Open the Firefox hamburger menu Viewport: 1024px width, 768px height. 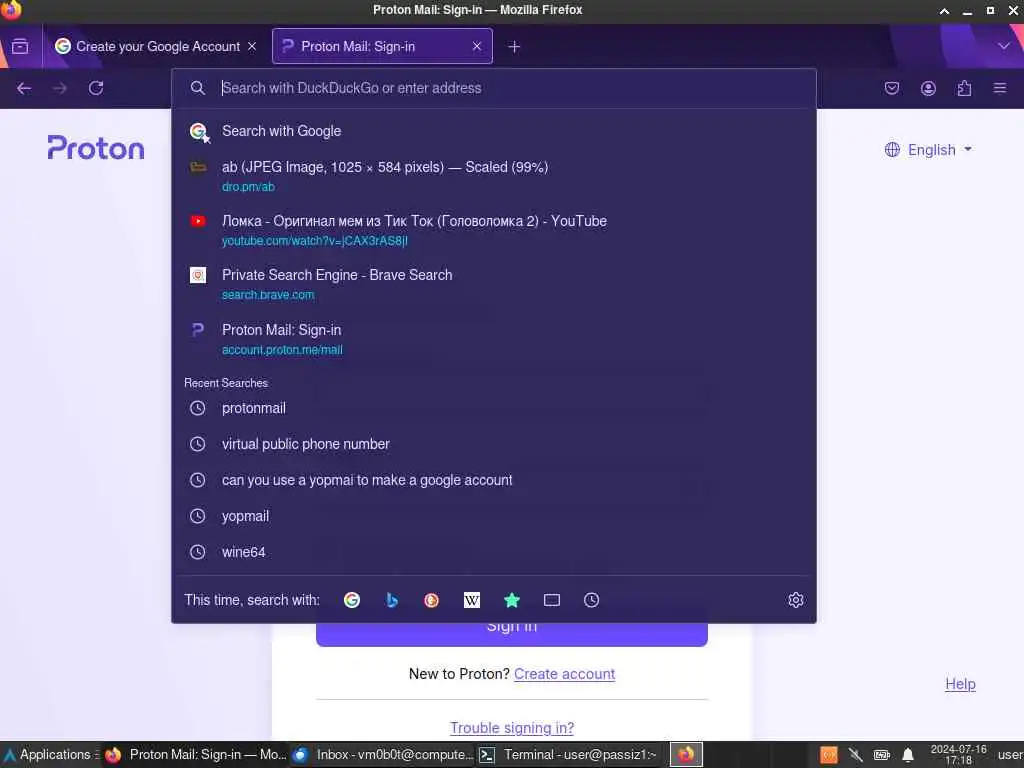1000,88
